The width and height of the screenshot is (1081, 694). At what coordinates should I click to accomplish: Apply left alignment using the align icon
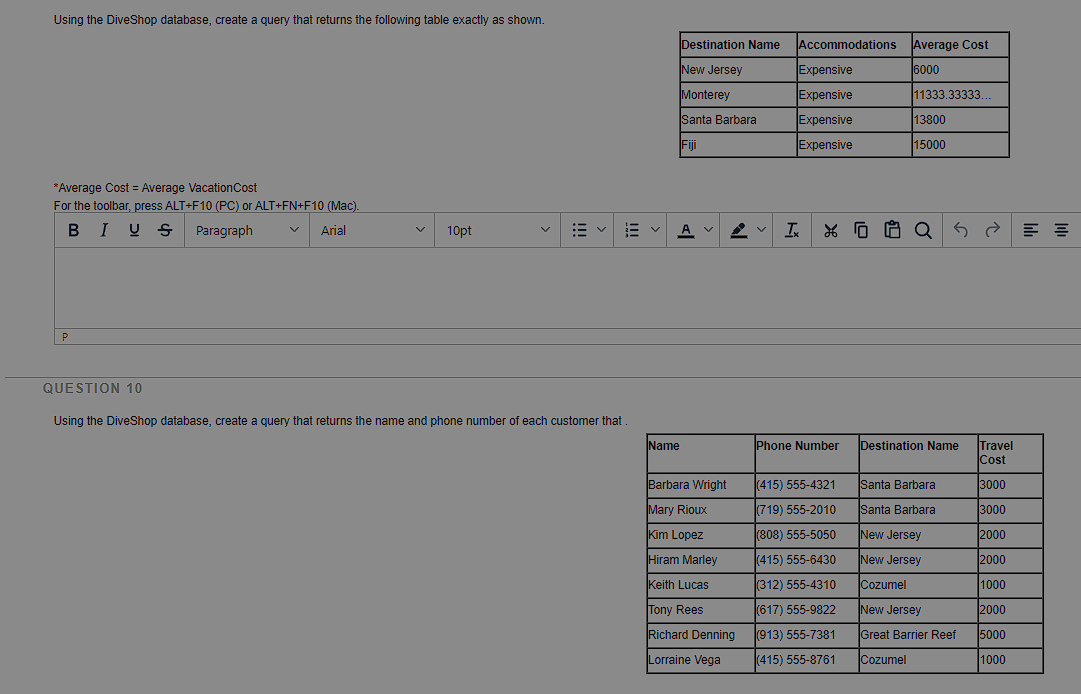point(1030,230)
